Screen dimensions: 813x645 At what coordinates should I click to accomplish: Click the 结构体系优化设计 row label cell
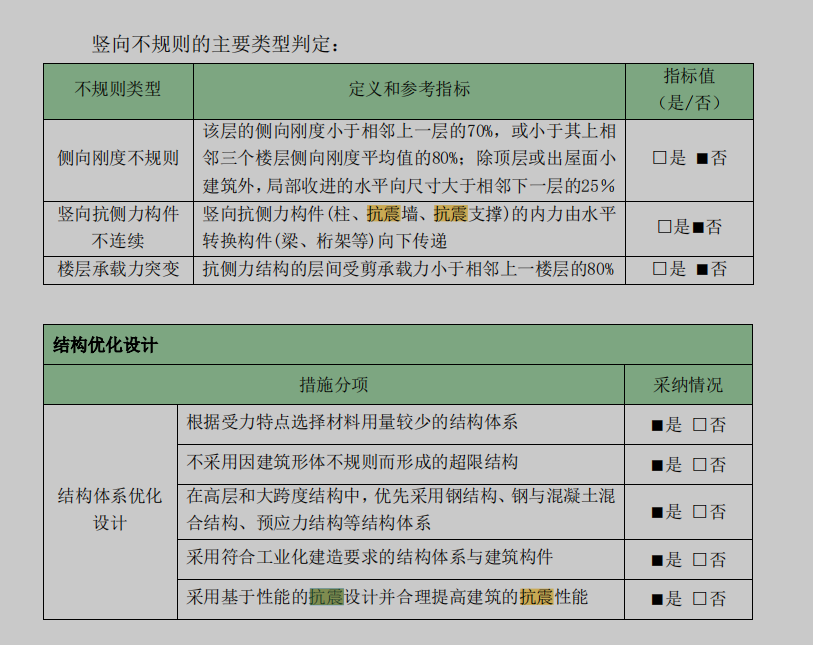click(110, 510)
